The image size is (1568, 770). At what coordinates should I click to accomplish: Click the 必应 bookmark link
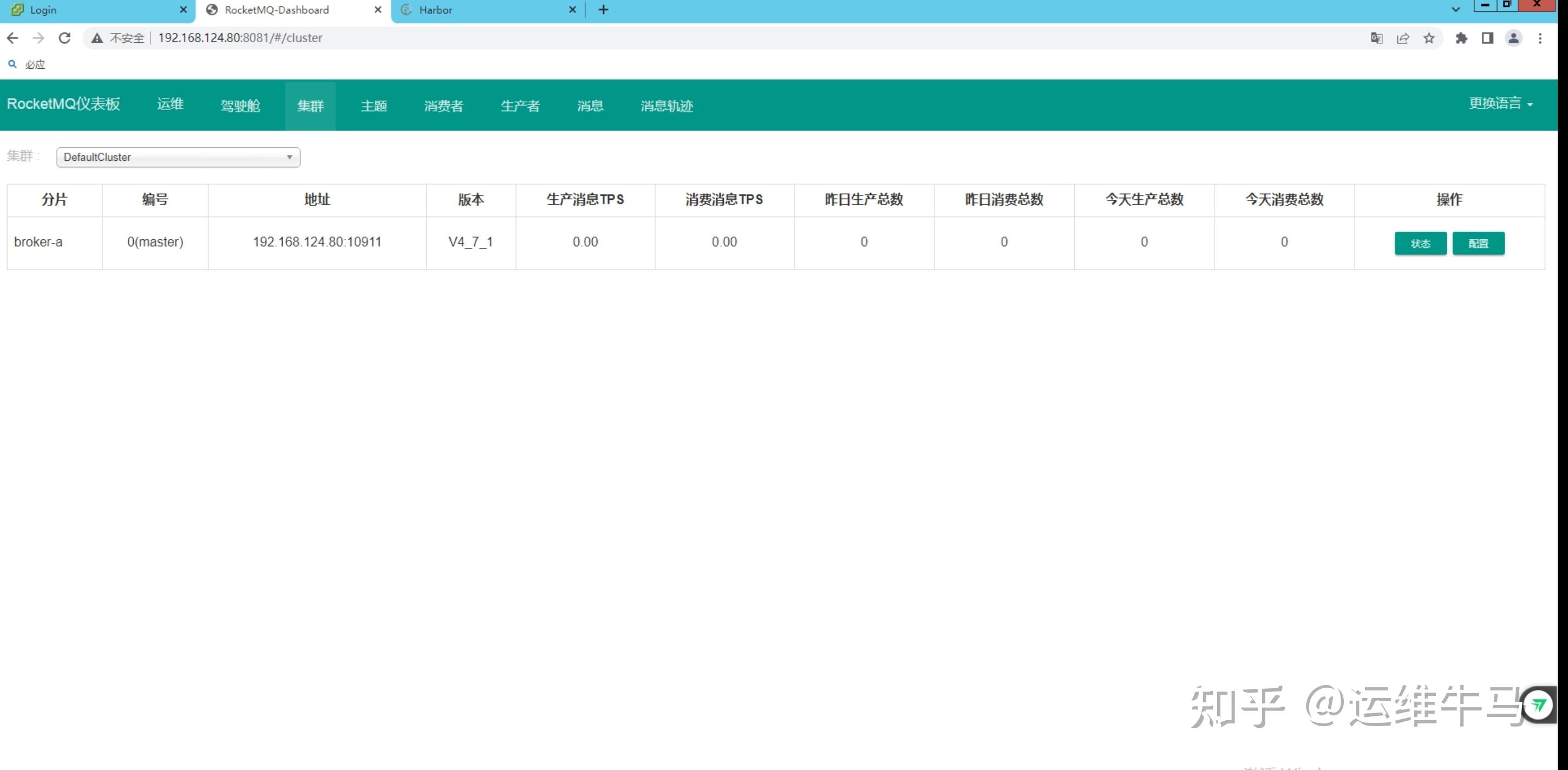tap(35, 64)
